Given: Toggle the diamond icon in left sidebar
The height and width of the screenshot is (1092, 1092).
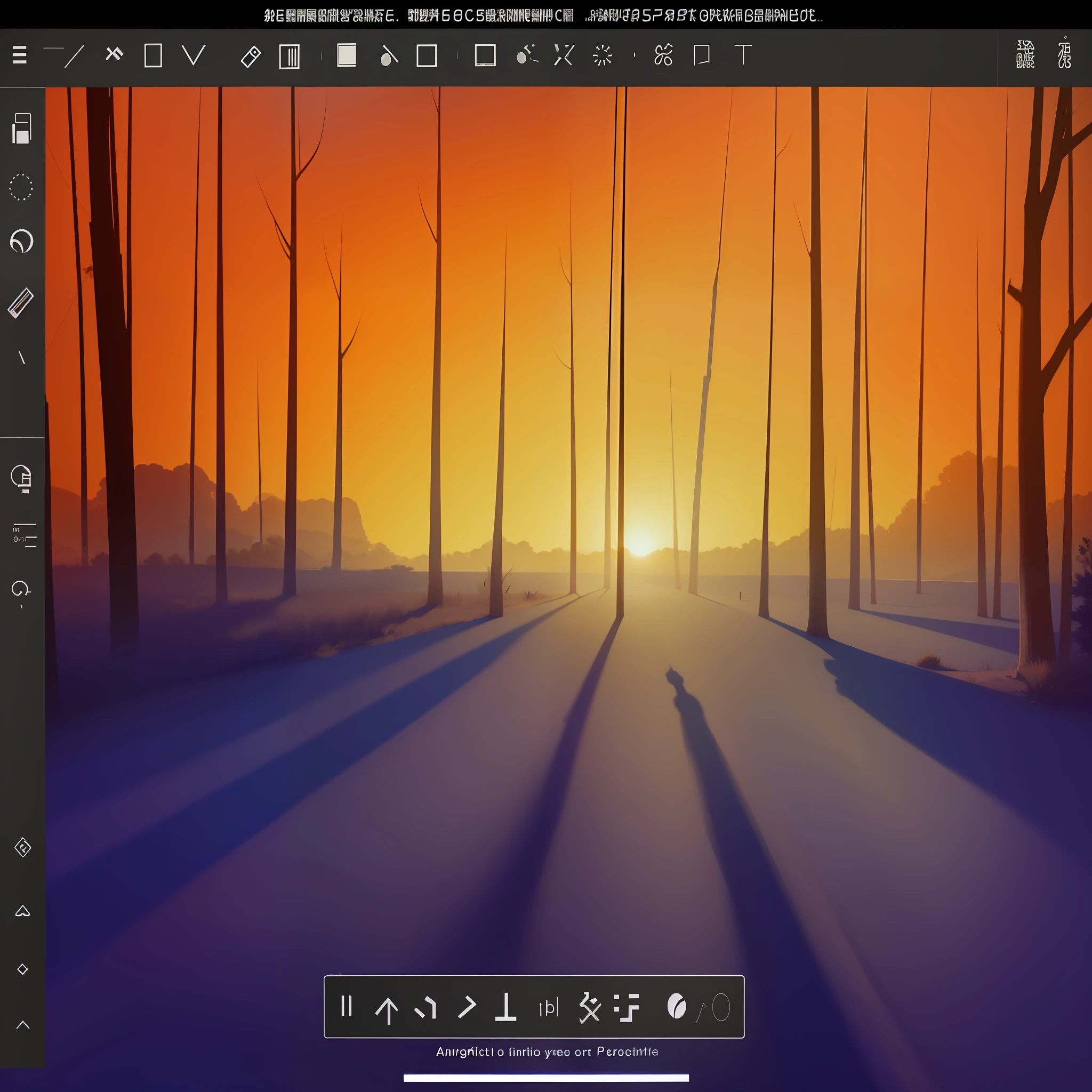Looking at the screenshot, I should pos(22,969).
